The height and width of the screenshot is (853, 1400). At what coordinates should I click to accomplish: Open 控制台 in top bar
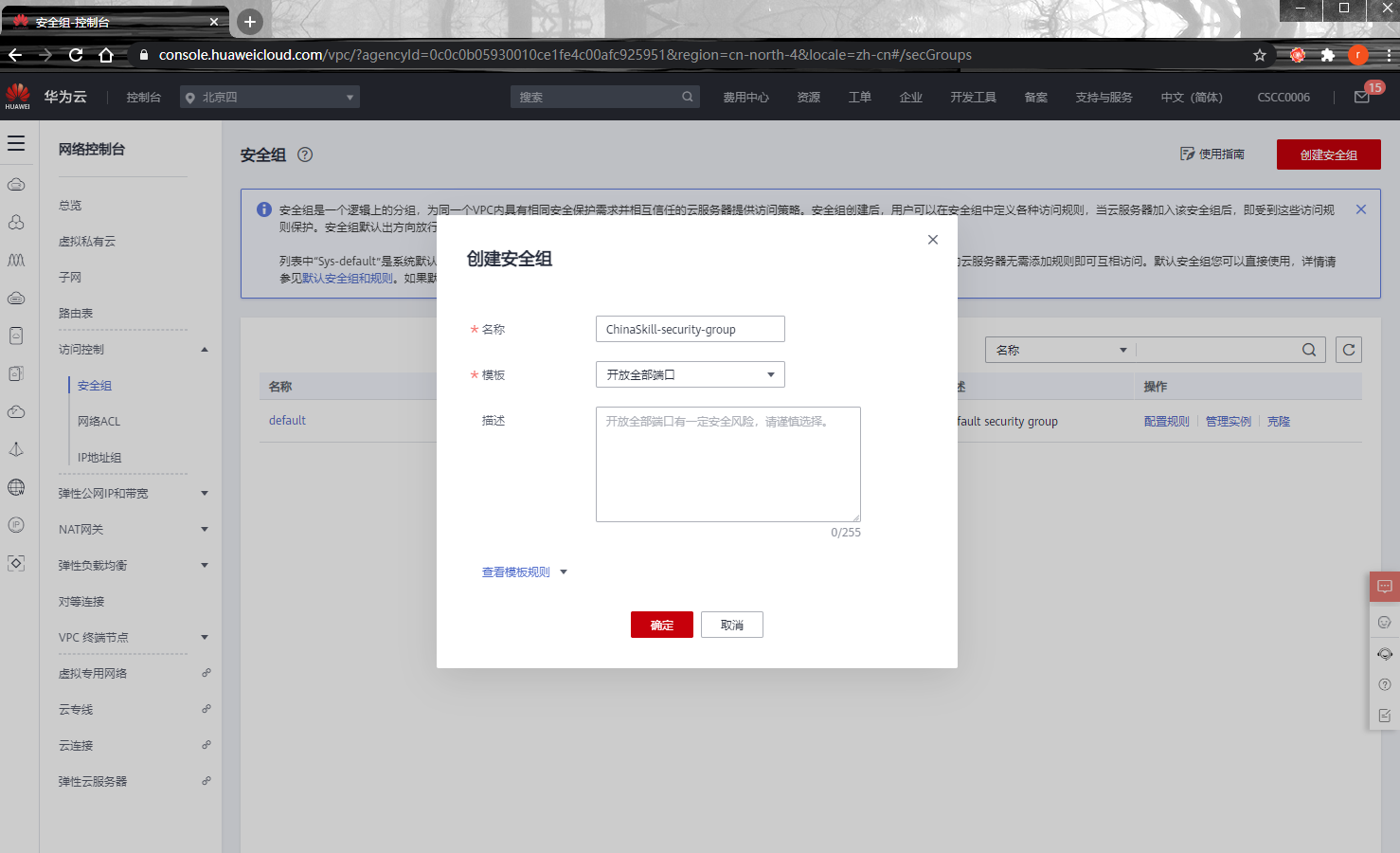click(x=144, y=97)
